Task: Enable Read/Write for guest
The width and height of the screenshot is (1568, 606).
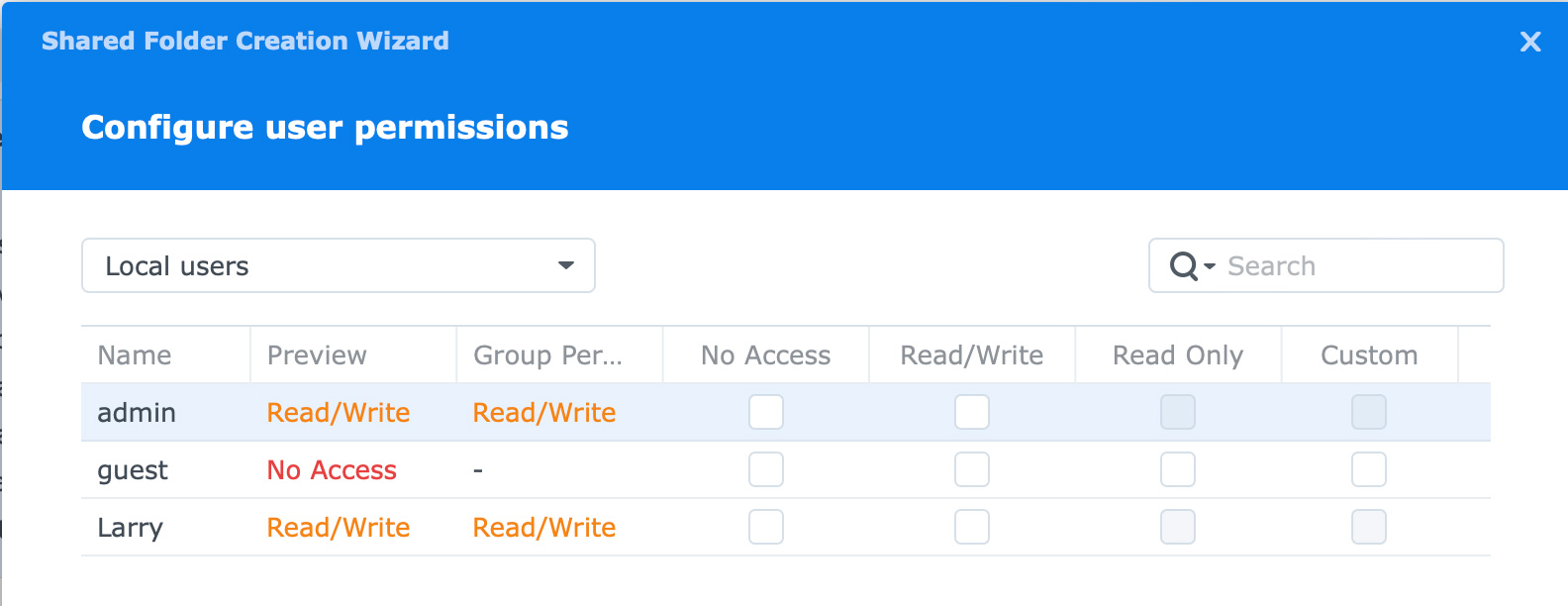Action: [972, 469]
